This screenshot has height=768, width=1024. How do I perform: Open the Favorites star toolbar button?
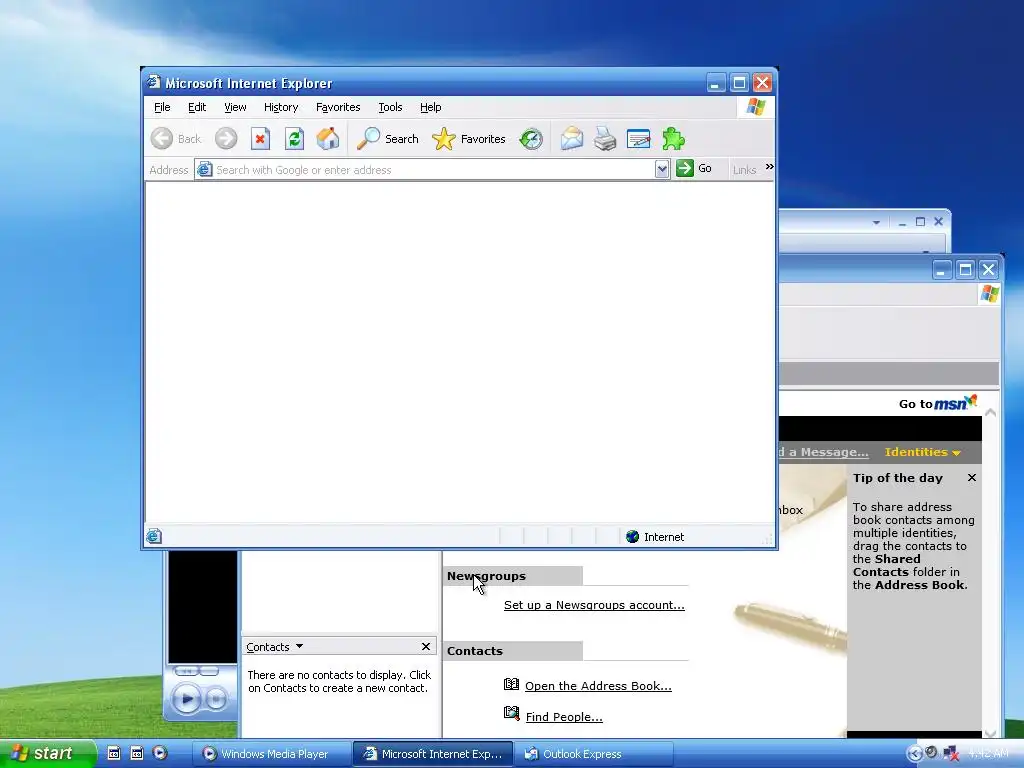coord(469,138)
